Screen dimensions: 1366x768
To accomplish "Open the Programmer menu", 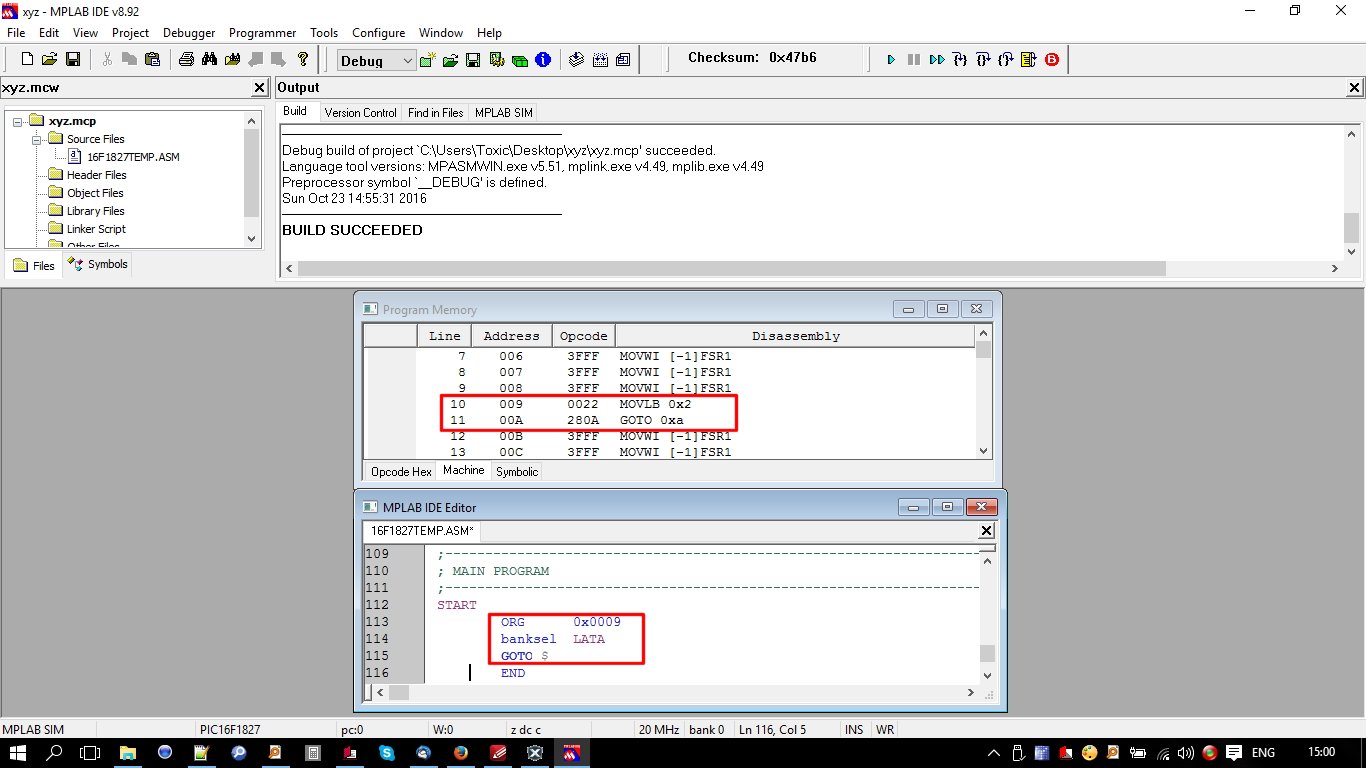I will click(263, 33).
